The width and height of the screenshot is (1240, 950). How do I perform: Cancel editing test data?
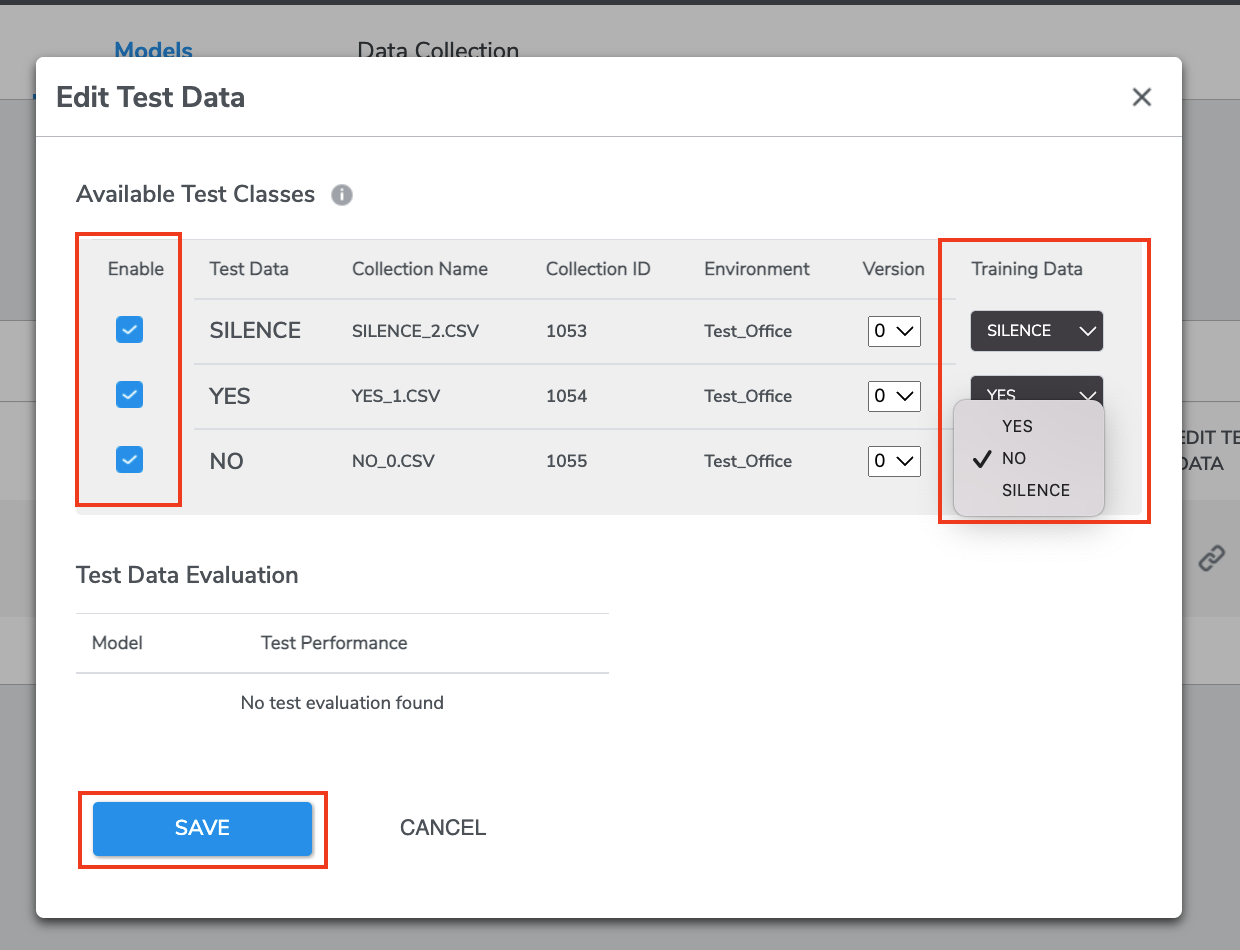tap(443, 828)
